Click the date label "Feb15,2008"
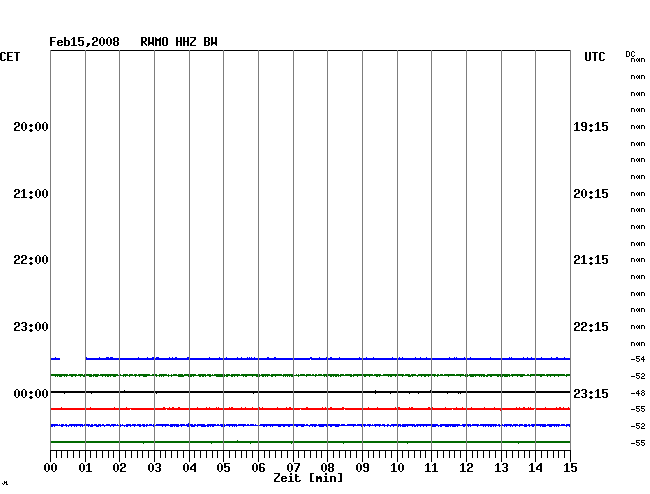The width and height of the screenshot is (650, 494). 84,42
